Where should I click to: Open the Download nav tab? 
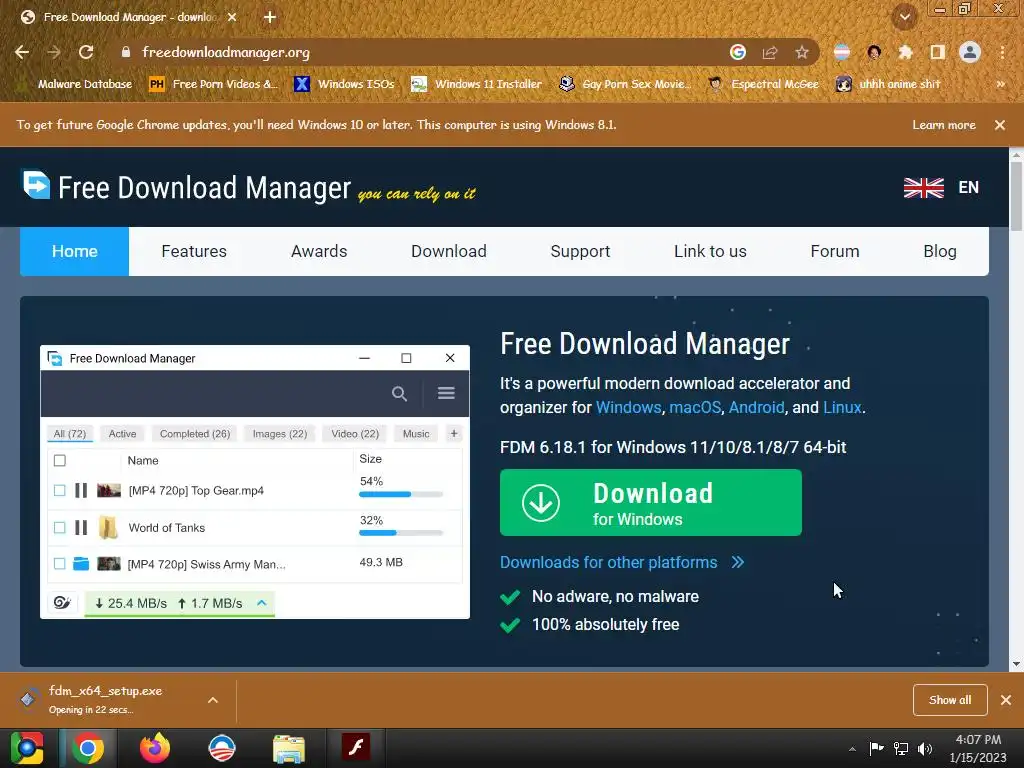point(449,251)
